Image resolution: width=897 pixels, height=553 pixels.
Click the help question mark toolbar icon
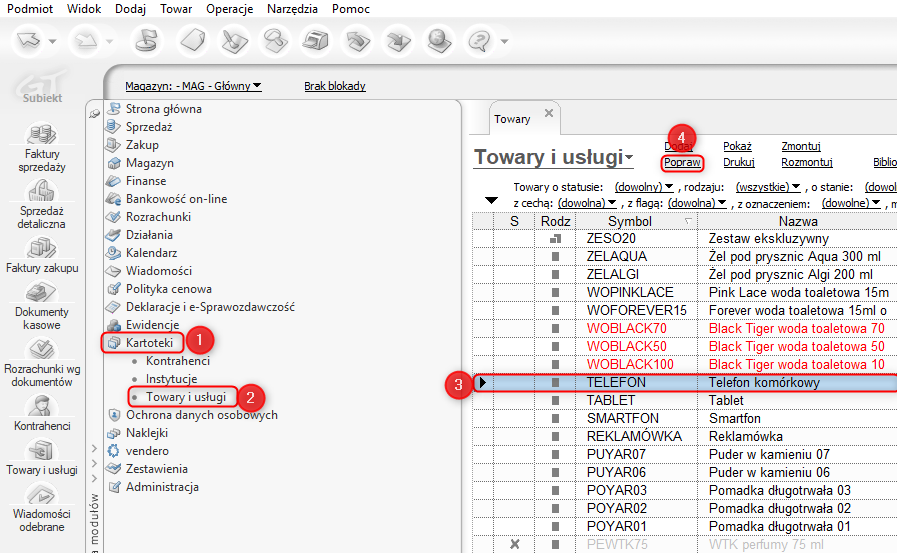coord(479,41)
